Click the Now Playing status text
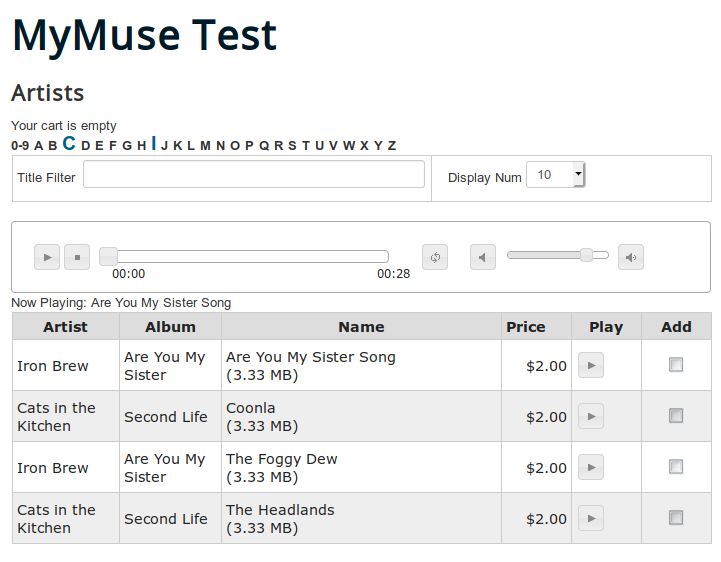This screenshot has height=562, width=721. click(x=121, y=303)
